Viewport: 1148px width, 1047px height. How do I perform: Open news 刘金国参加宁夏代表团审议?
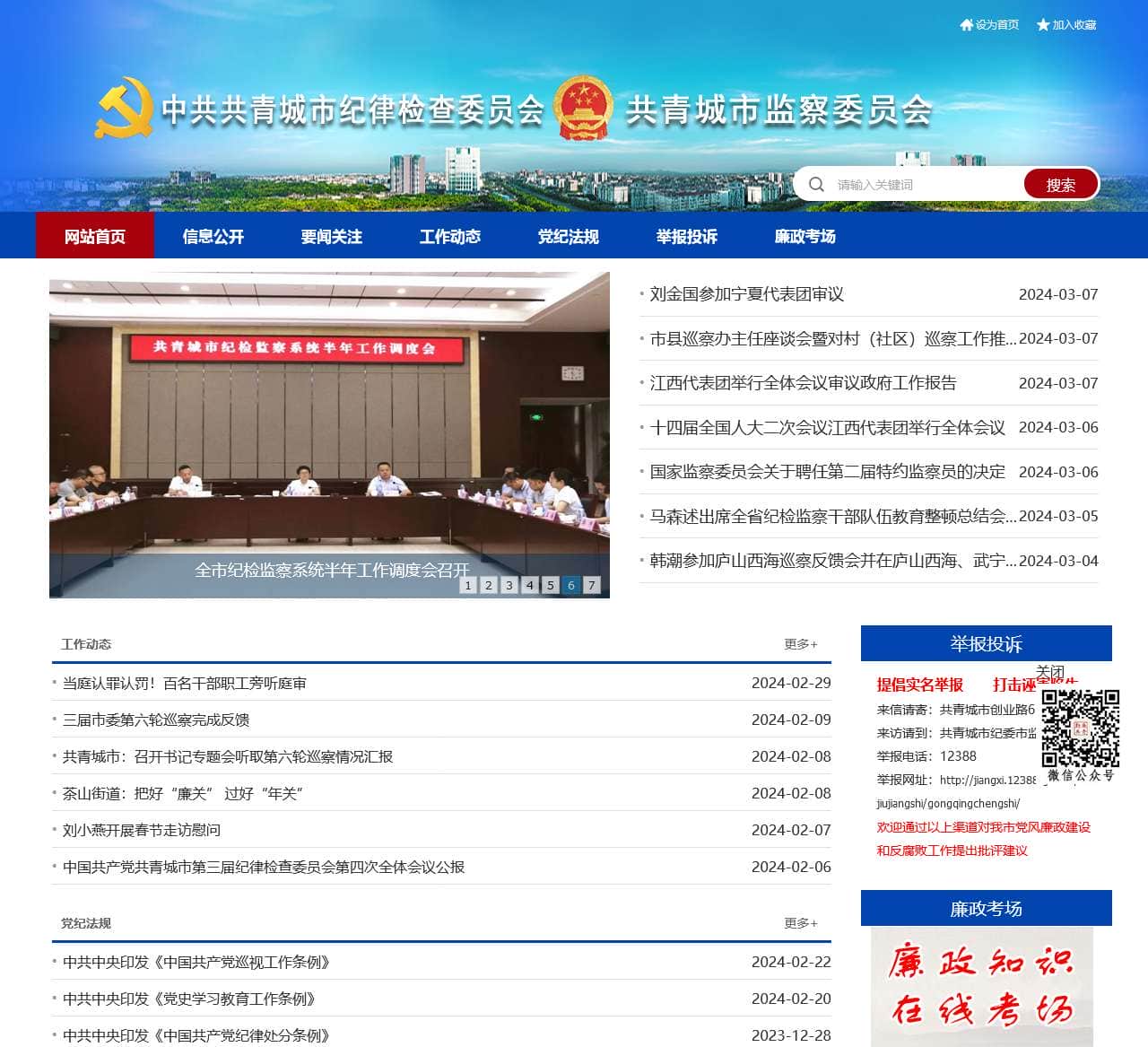pos(747,294)
